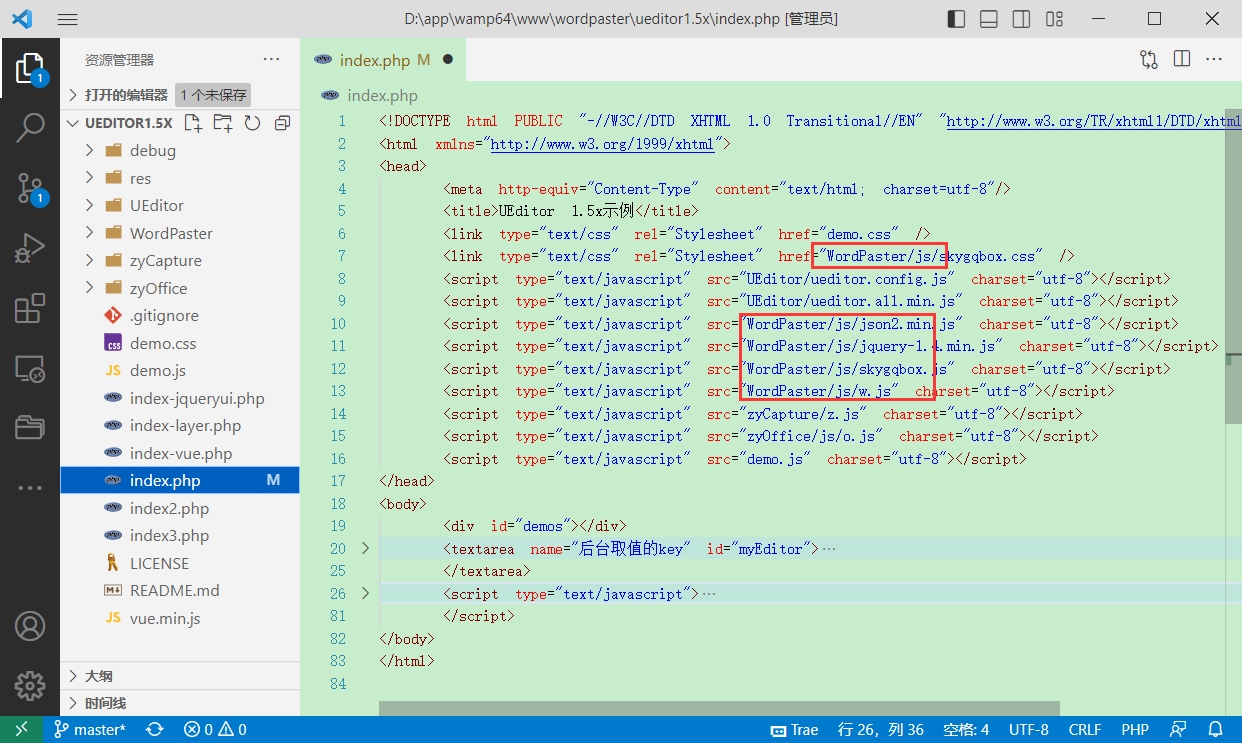Expand the folded textarea at line 20
This screenshot has width=1242, height=743.
tap(365, 548)
